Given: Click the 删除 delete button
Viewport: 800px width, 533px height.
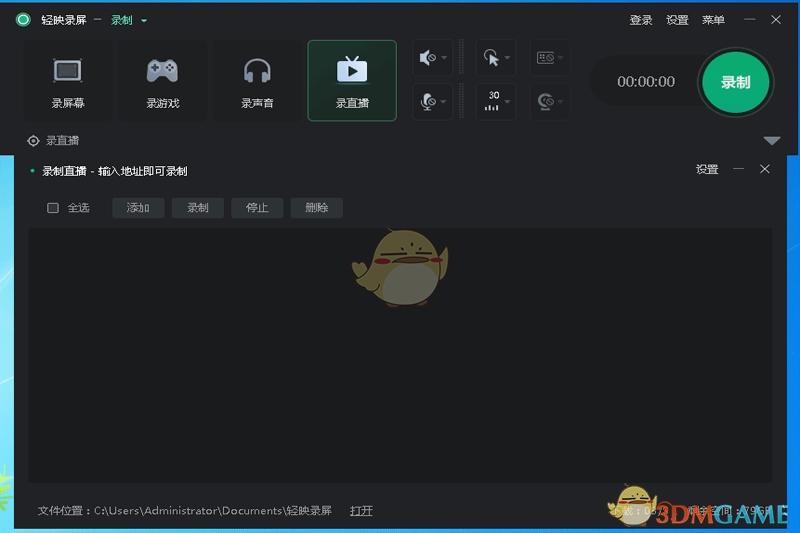Looking at the screenshot, I should click(x=317, y=208).
